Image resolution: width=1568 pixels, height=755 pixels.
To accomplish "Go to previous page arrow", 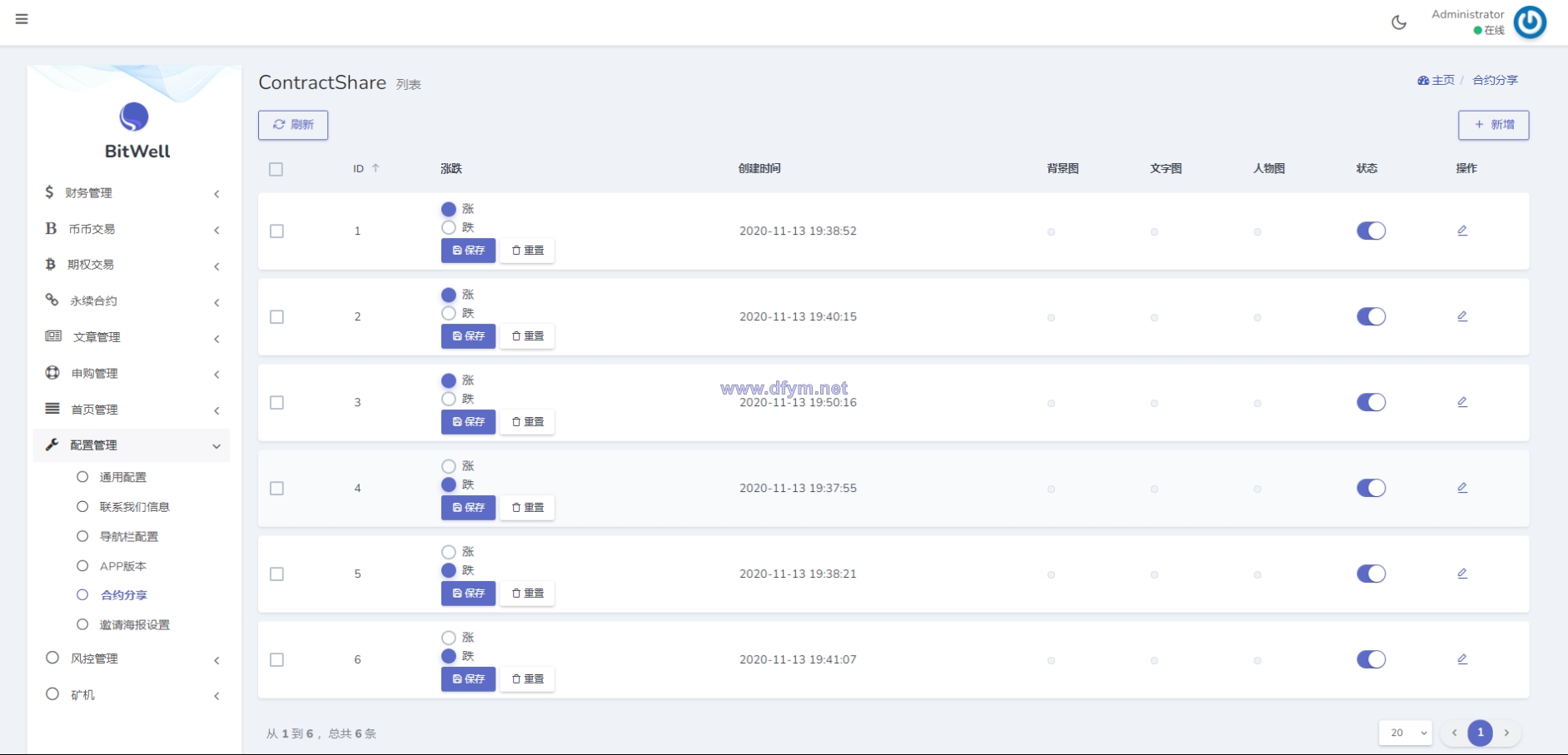I will pyautogui.click(x=1455, y=733).
